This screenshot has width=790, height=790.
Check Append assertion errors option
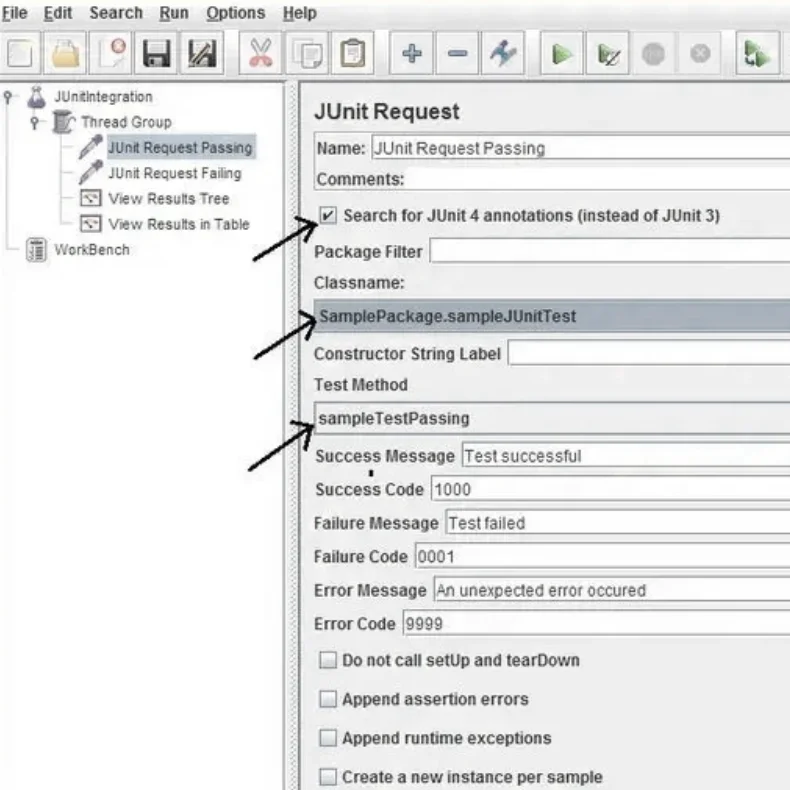tap(327, 699)
